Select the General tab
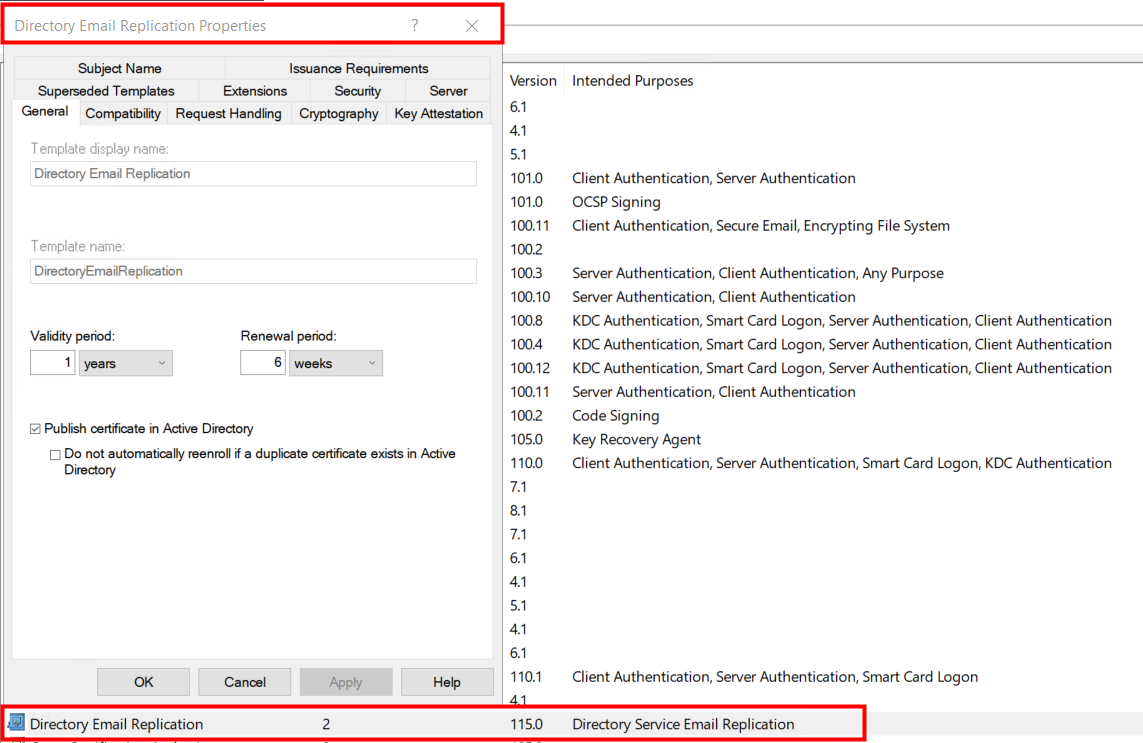This screenshot has width=1143, height=743. pos(45,112)
